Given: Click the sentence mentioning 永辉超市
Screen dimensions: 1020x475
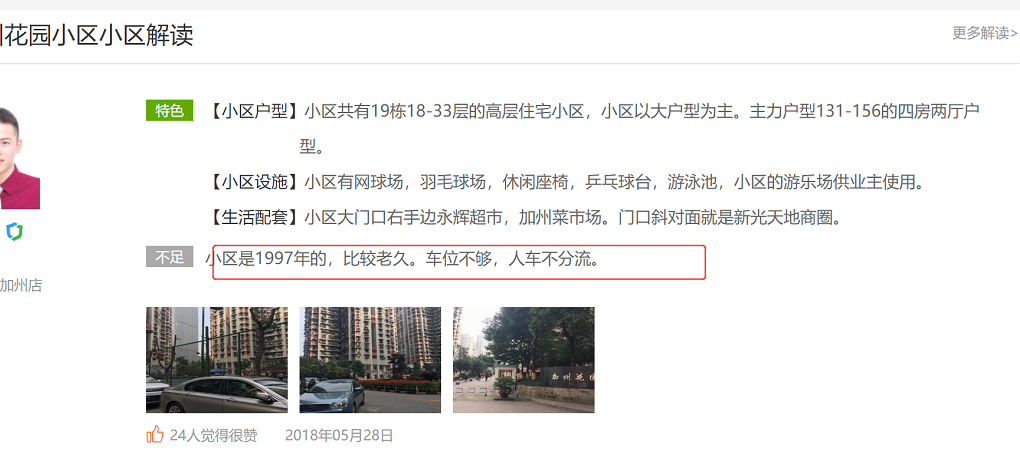Looking at the screenshot, I should click(573, 217).
